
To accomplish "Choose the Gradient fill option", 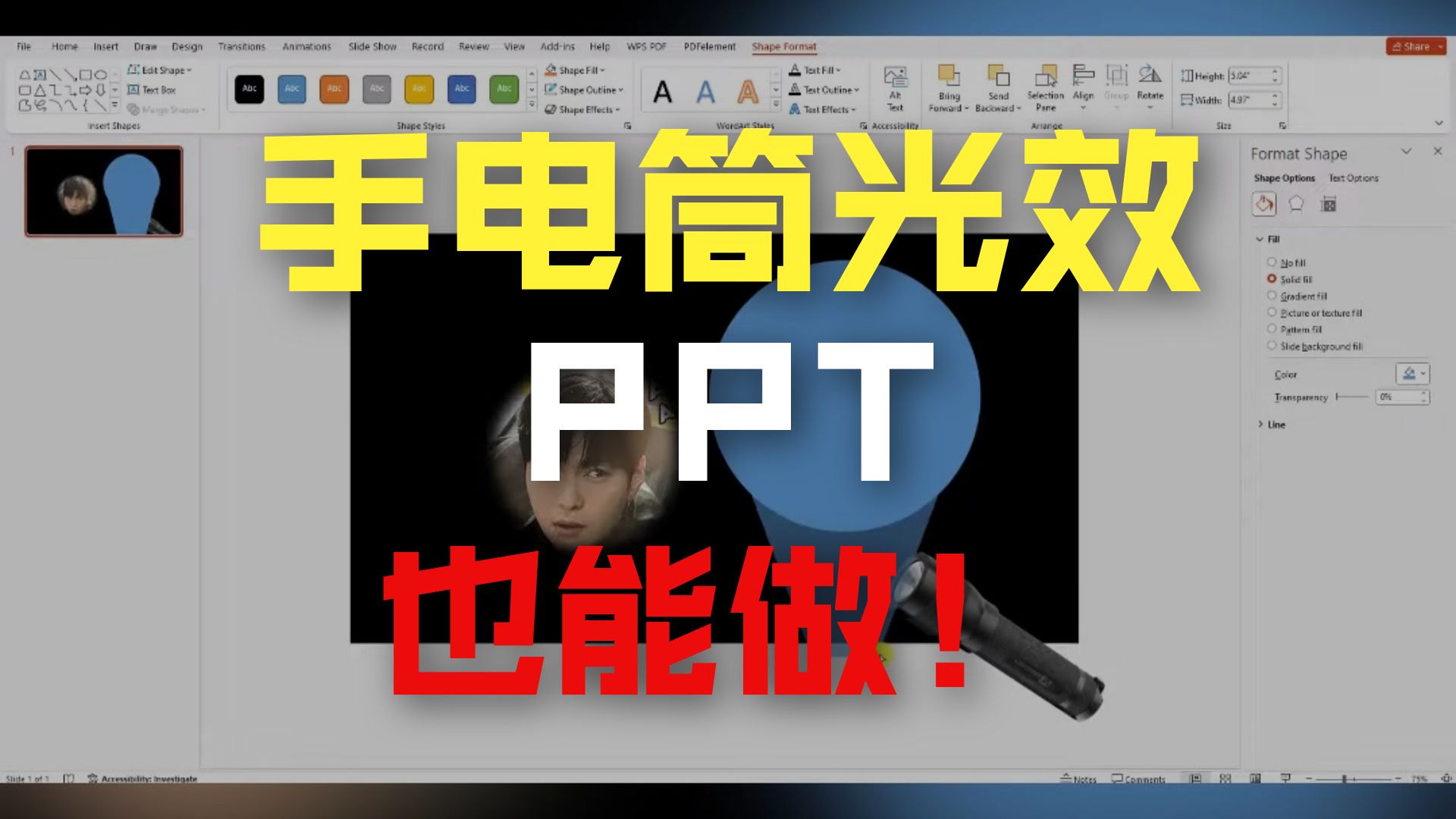I will pos(1272,295).
